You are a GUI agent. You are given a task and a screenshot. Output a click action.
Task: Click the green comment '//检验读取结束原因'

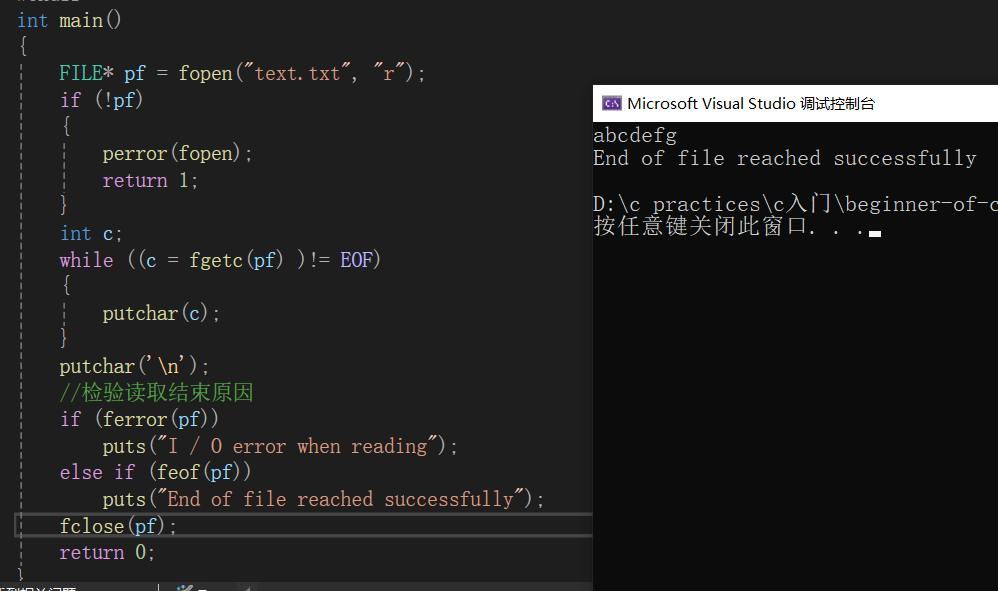coord(157,393)
